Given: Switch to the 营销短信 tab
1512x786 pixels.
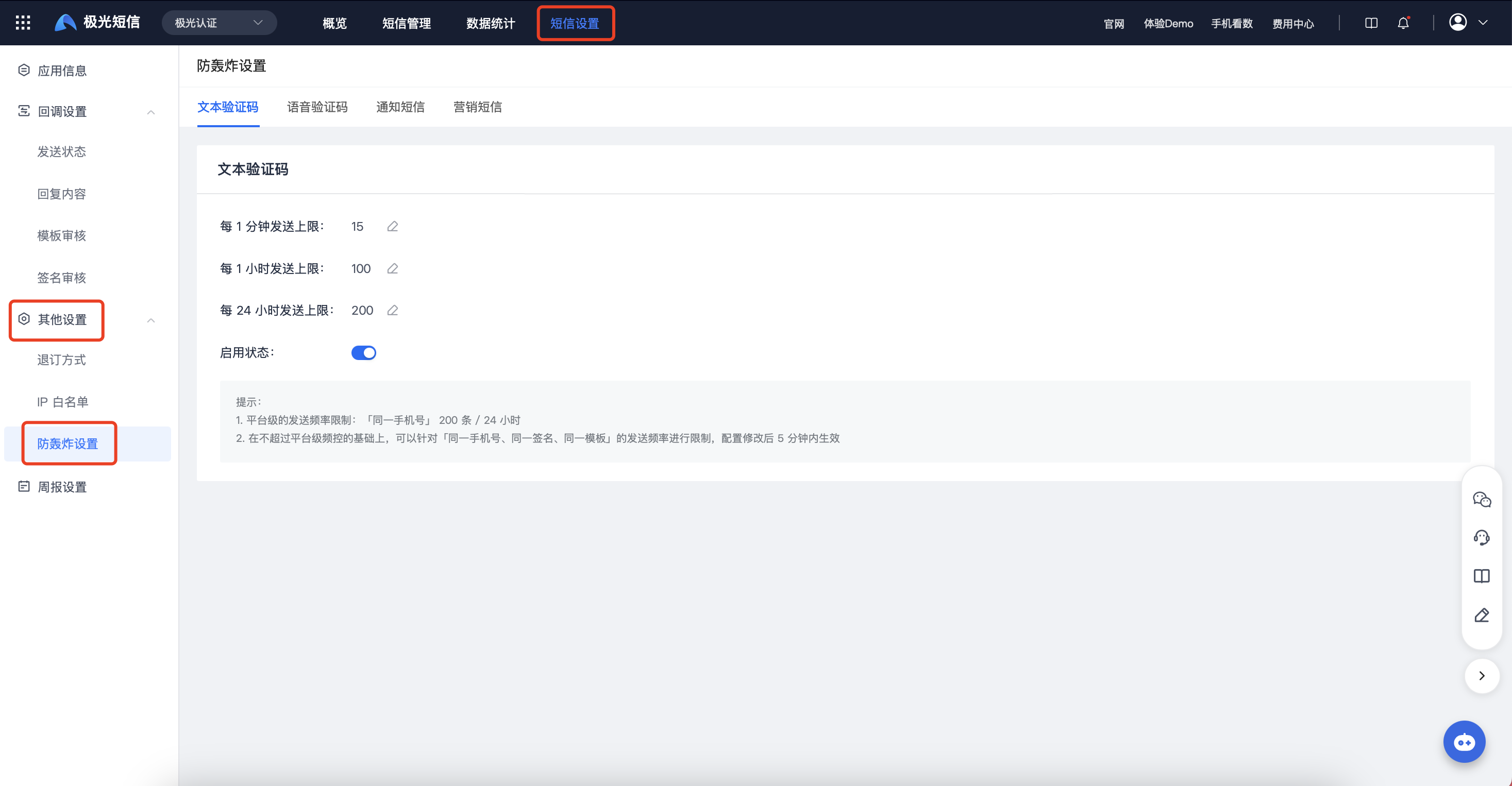Looking at the screenshot, I should click(478, 107).
